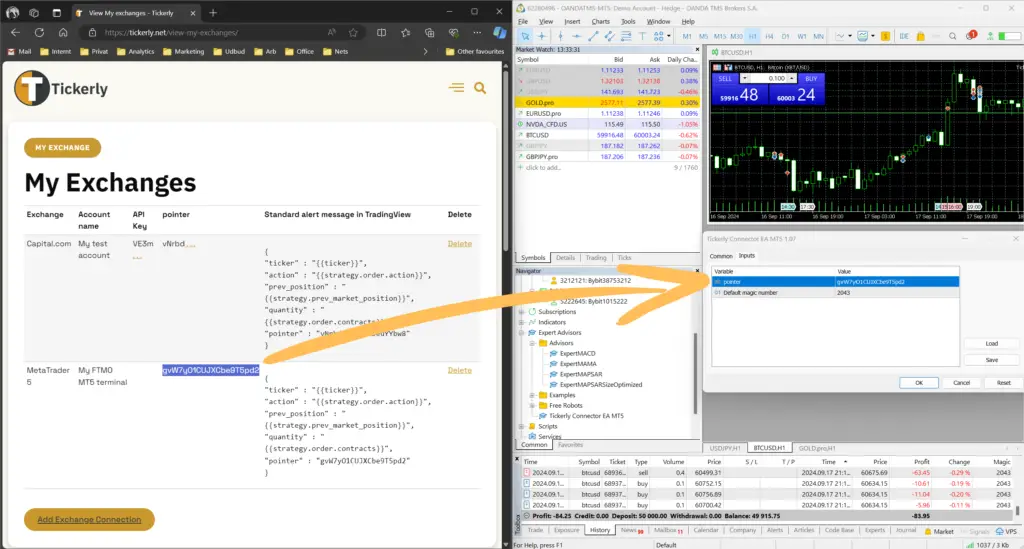Click Cancel in the Tickerly Connector dialog
Image resolution: width=1024 pixels, height=549 pixels.
pyautogui.click(x=961, y=383)
